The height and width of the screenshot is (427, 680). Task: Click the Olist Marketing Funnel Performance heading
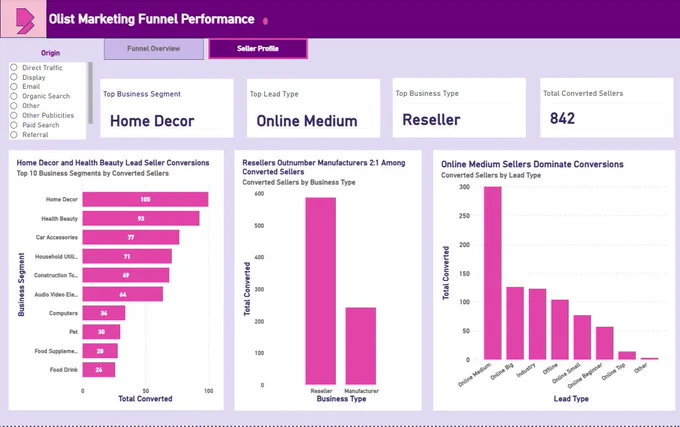coord(151,19)
